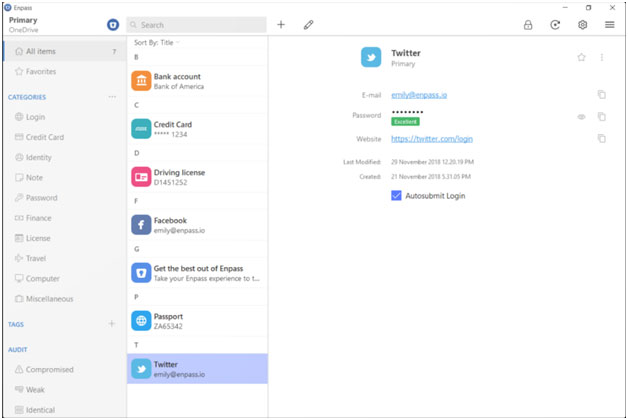Open the Weak passwords audit
628x420 pixels.
click(64, 390)
